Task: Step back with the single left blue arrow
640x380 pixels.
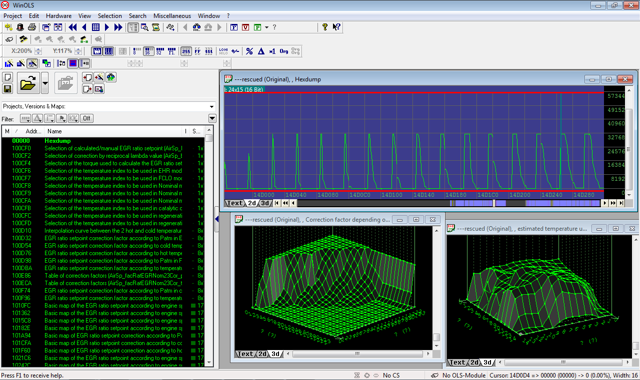Action: pos(84,27)
